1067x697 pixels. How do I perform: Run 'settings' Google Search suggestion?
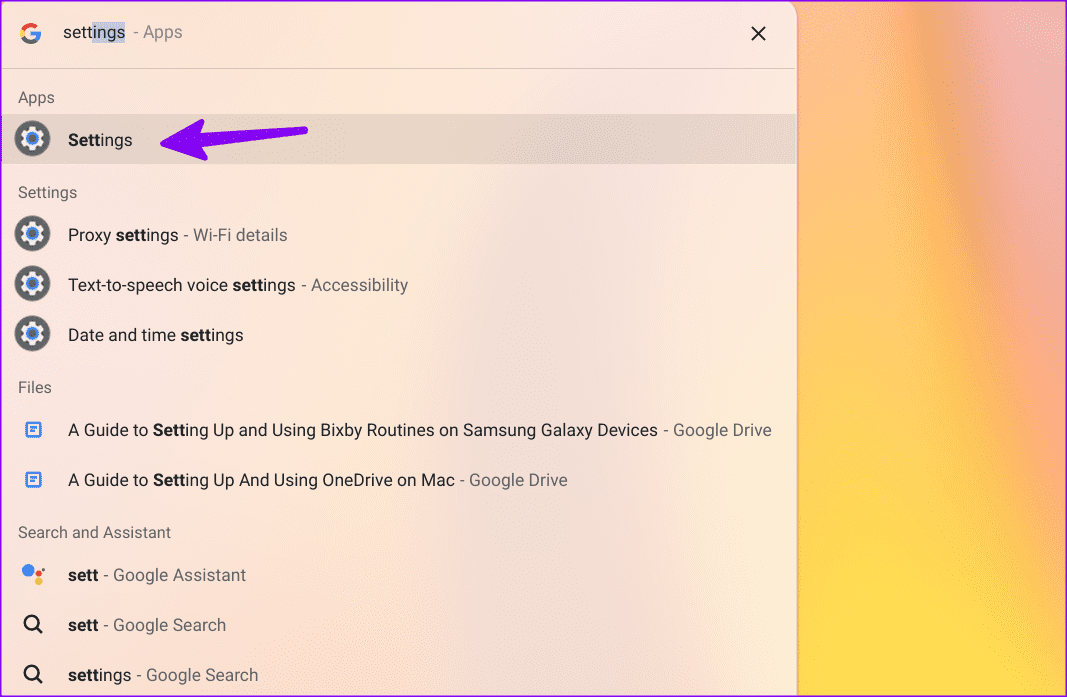(x=398, y=675)
